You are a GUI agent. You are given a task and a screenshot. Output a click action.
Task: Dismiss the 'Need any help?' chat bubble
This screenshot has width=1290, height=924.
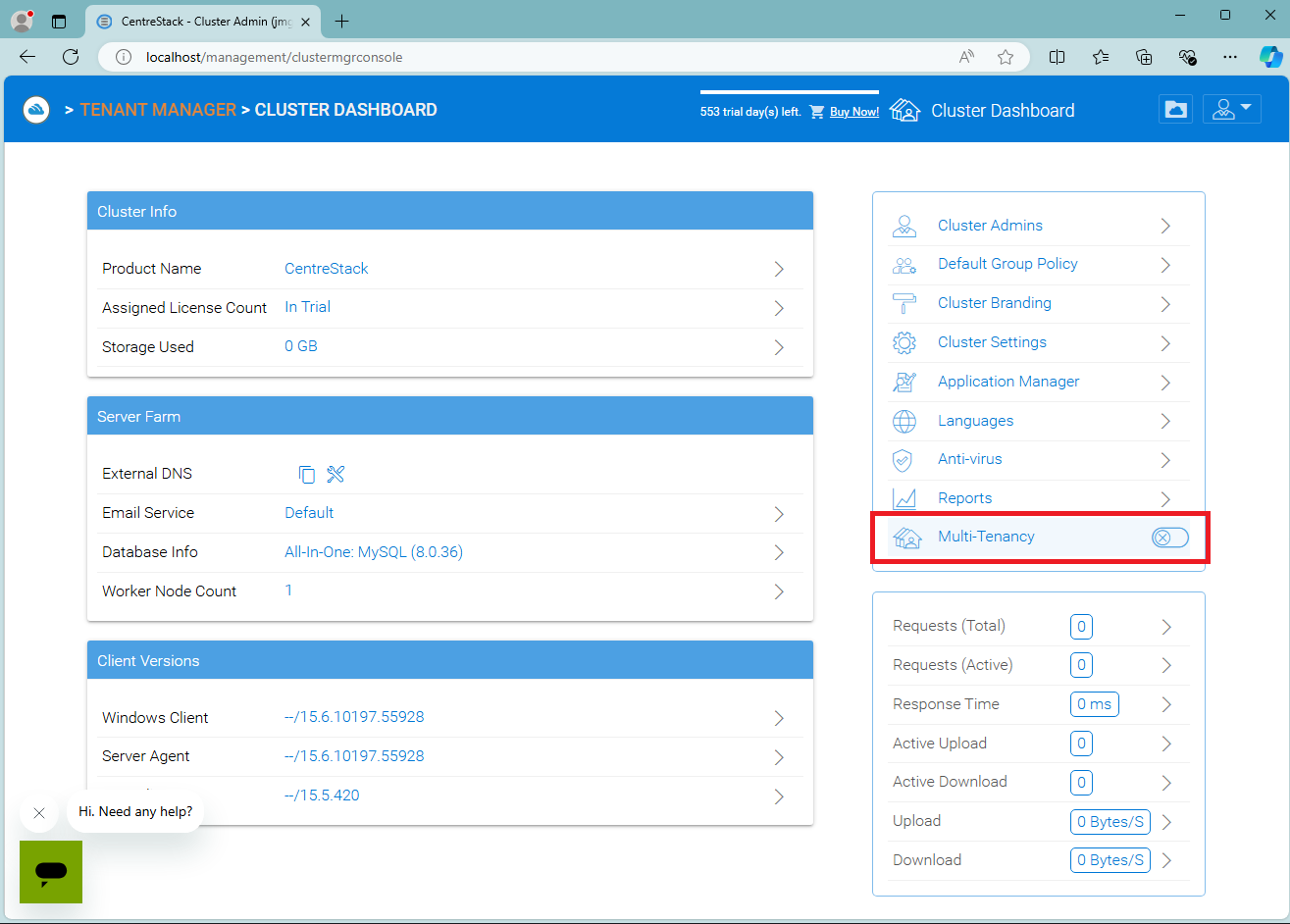pos(39,813)
